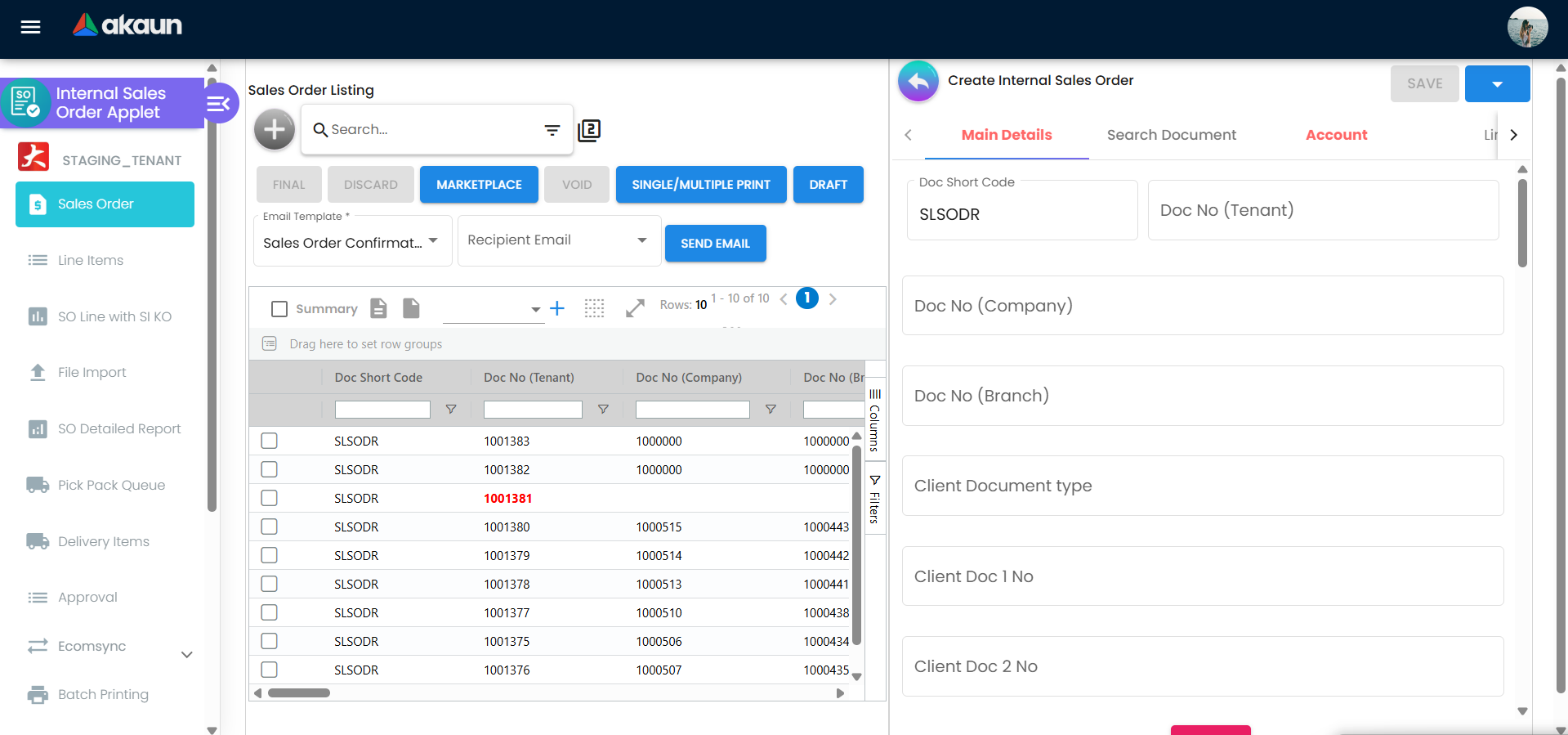
Task: Open the search filter options icon
Action: 552,130
